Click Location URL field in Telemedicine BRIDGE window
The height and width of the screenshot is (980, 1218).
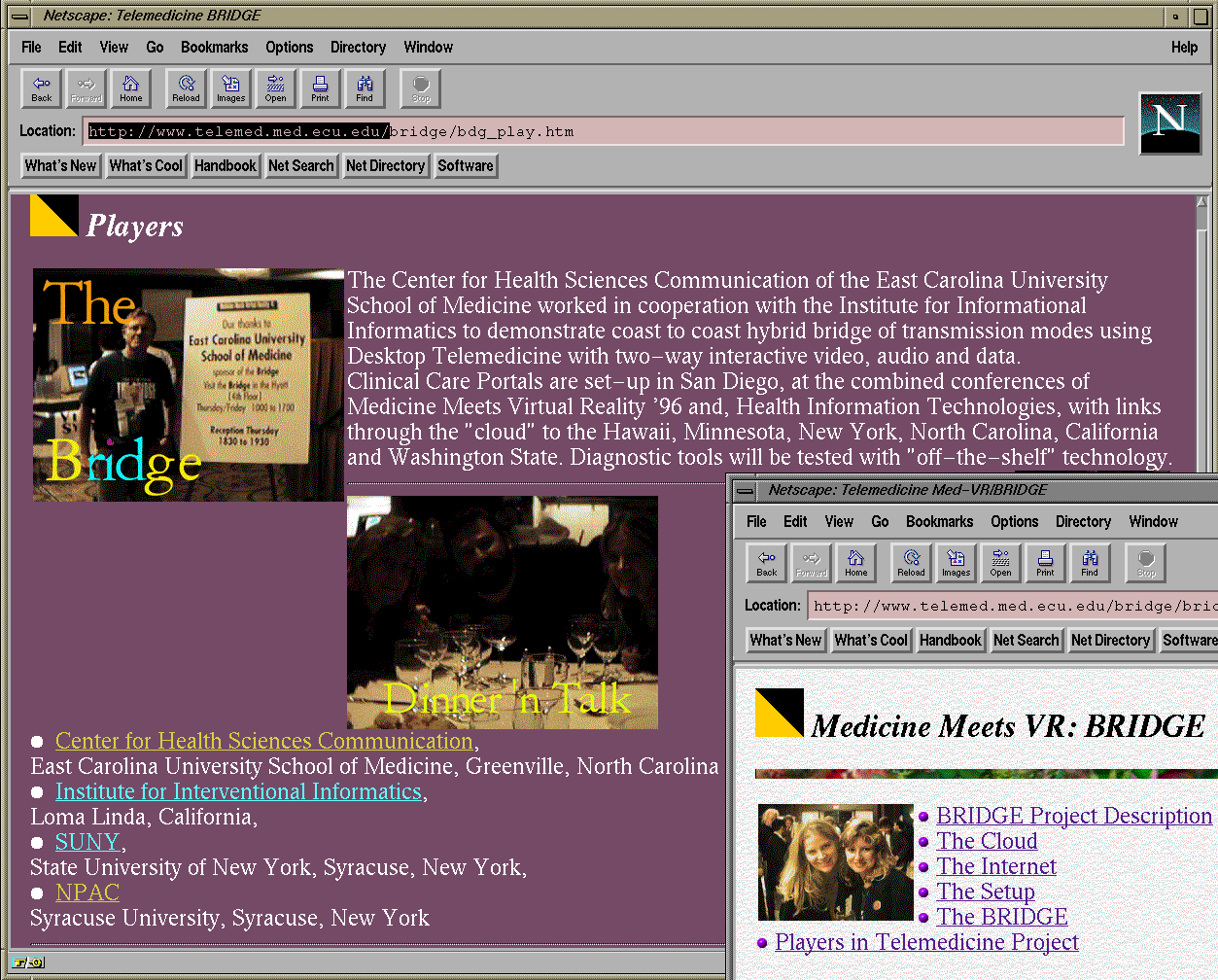click(x=604, y=131)
